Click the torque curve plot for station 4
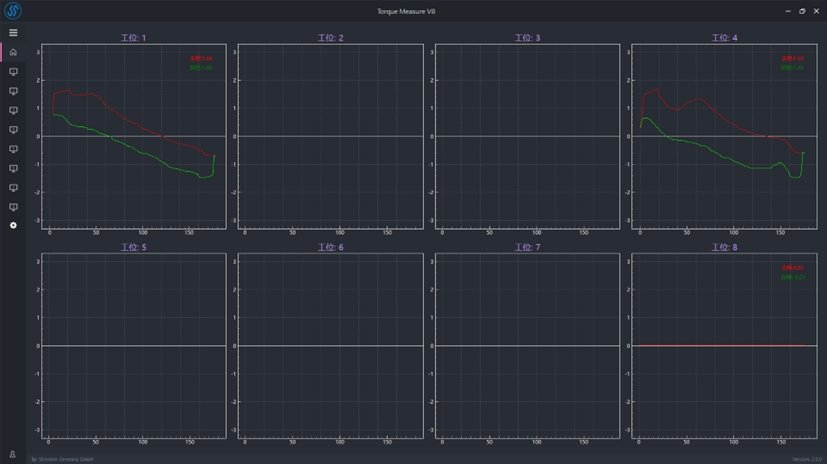 (x=725, y=137)
